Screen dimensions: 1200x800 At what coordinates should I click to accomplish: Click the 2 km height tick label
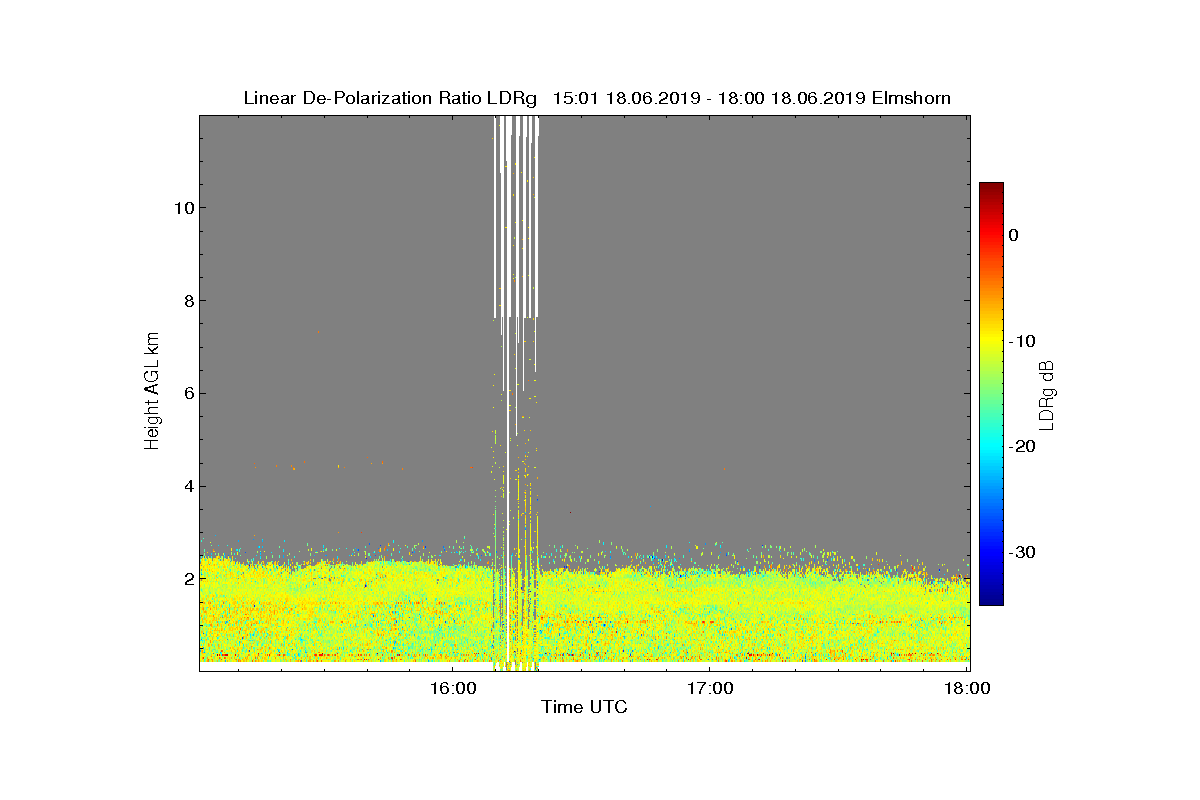pyautogui.click(x=188, y=579)
